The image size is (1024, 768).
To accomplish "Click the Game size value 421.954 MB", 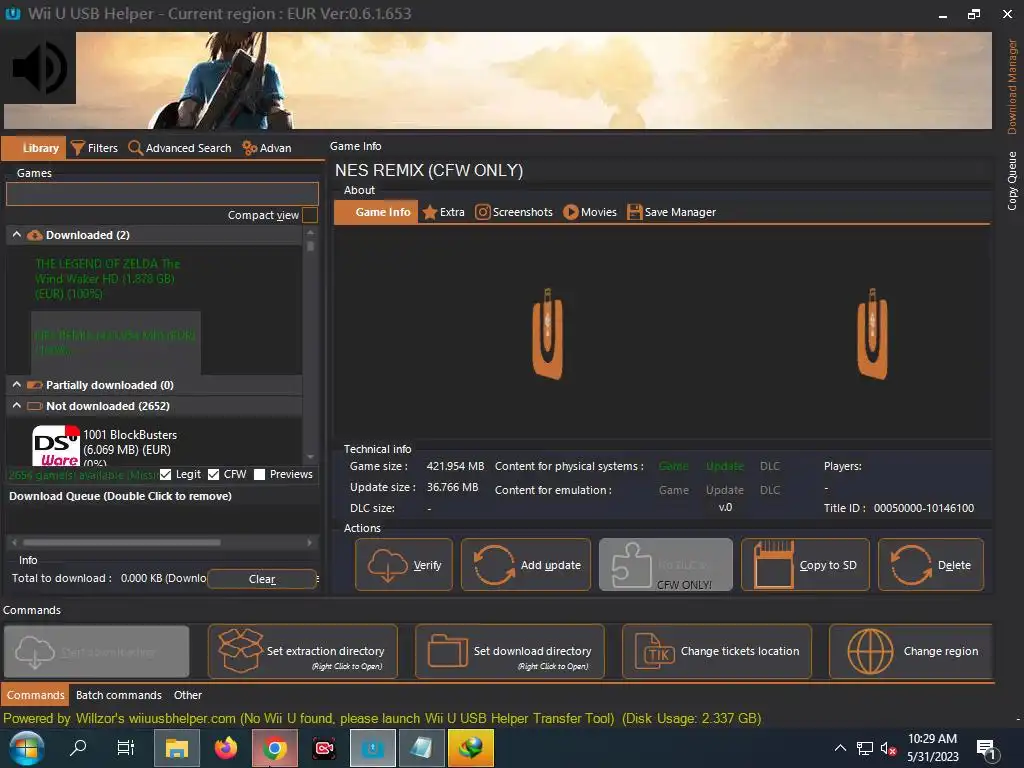I will (x=455, y=466).
